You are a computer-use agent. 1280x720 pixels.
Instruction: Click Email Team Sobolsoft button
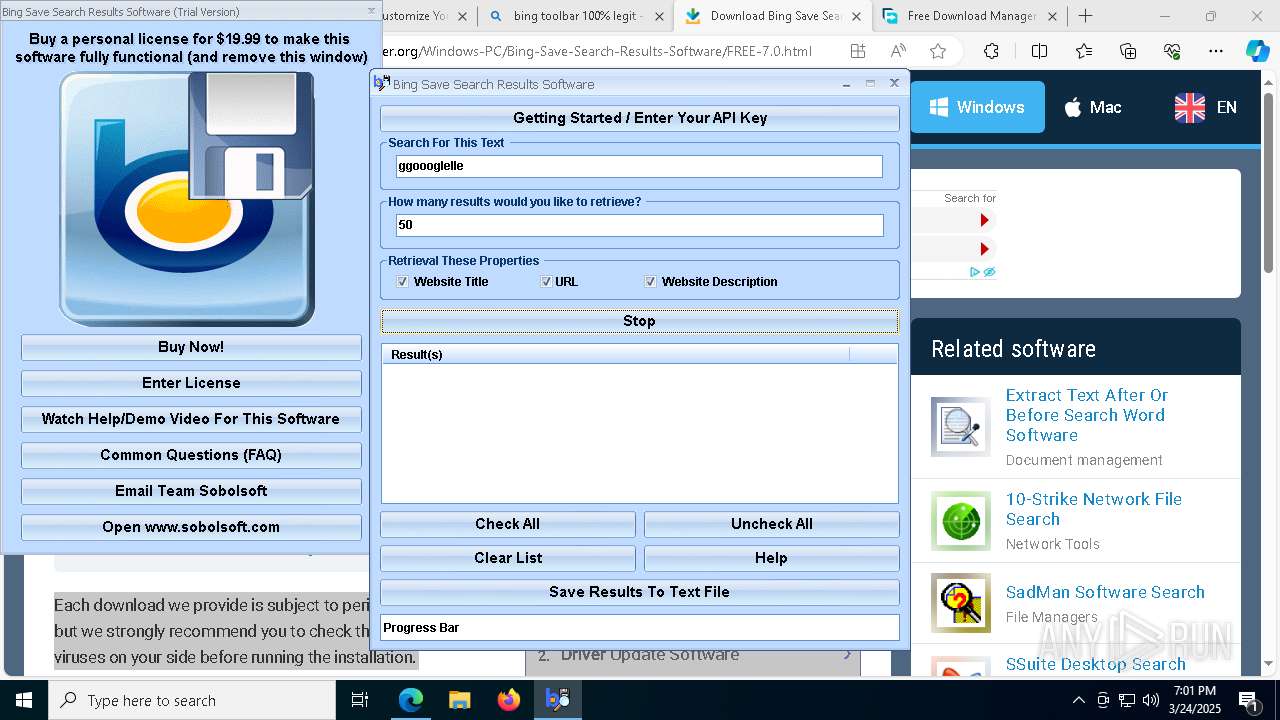(x=191, y=491)
